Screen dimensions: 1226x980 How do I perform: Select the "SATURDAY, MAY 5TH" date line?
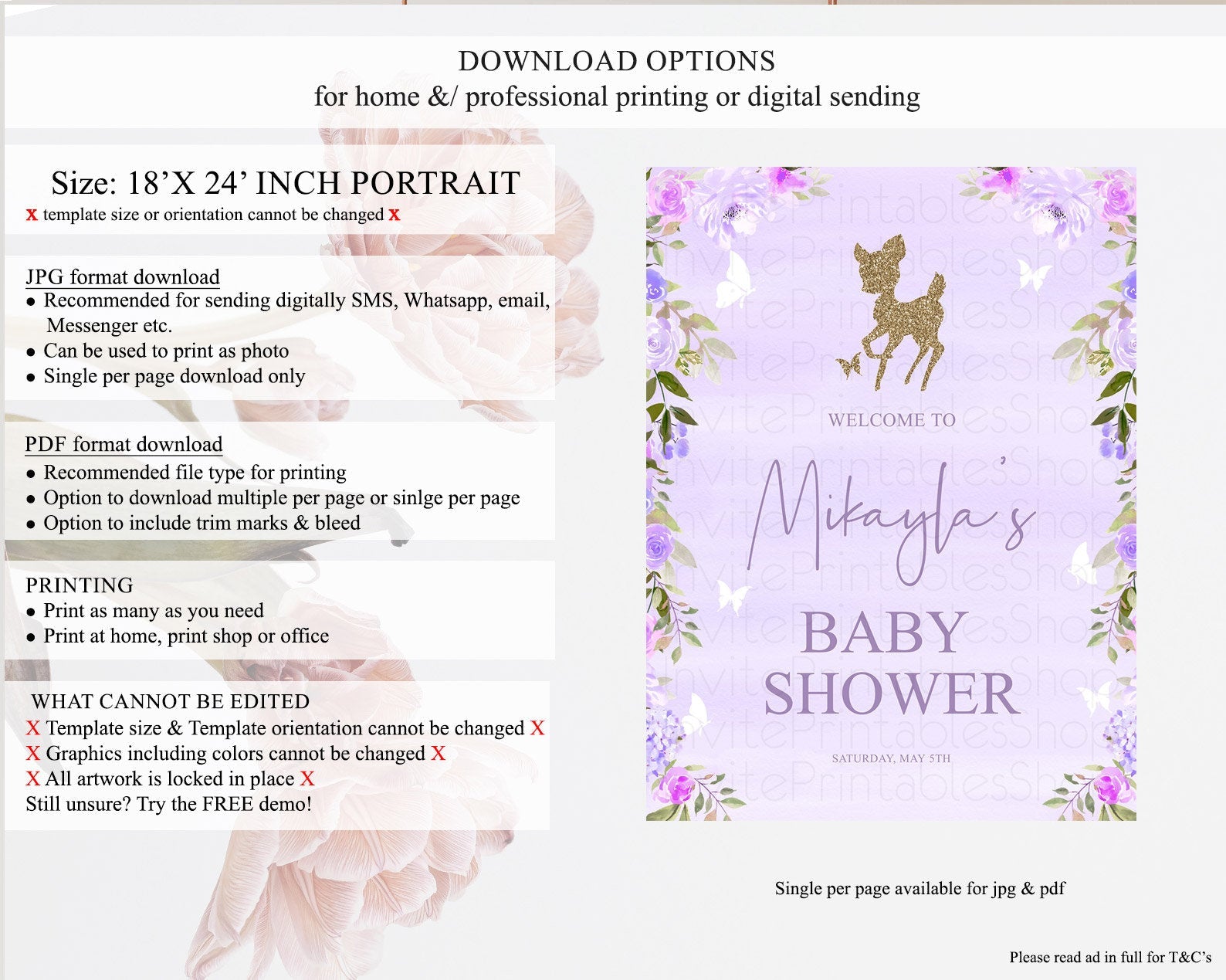click(891, 758)
